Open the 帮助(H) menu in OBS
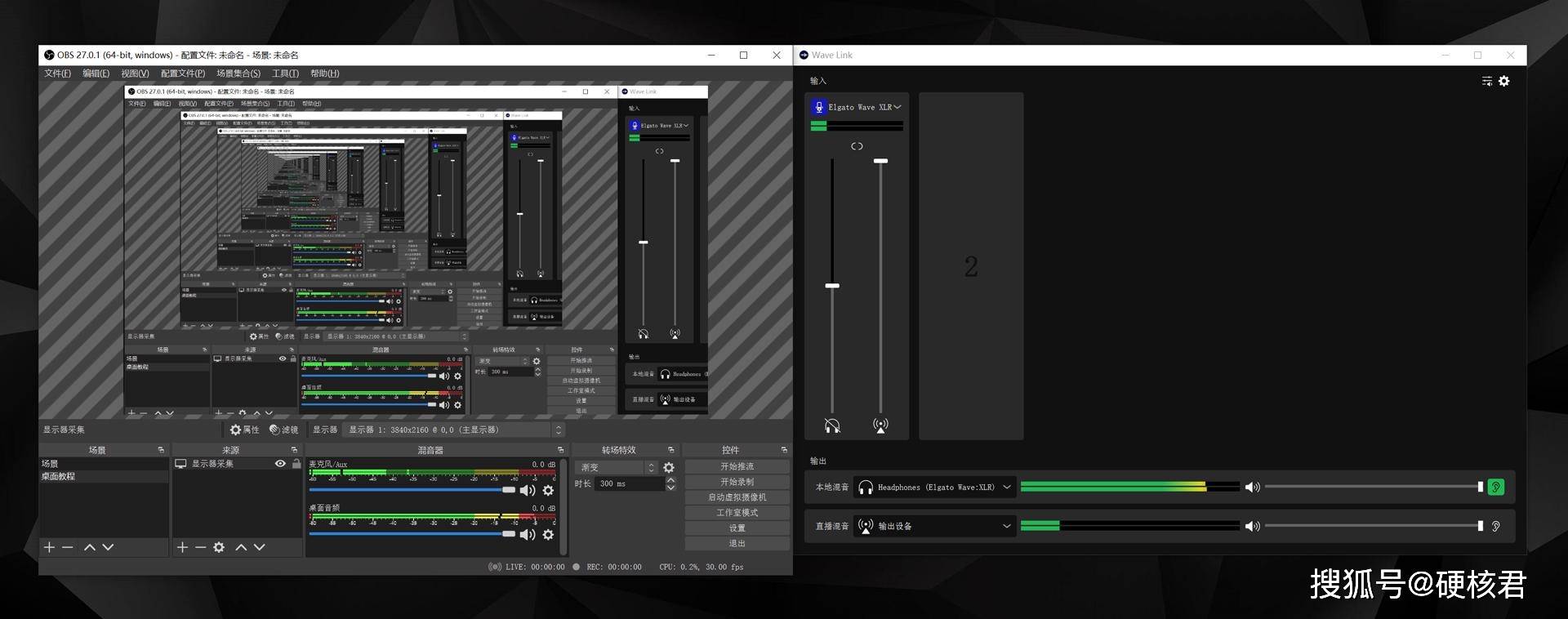 pos(324,73)
